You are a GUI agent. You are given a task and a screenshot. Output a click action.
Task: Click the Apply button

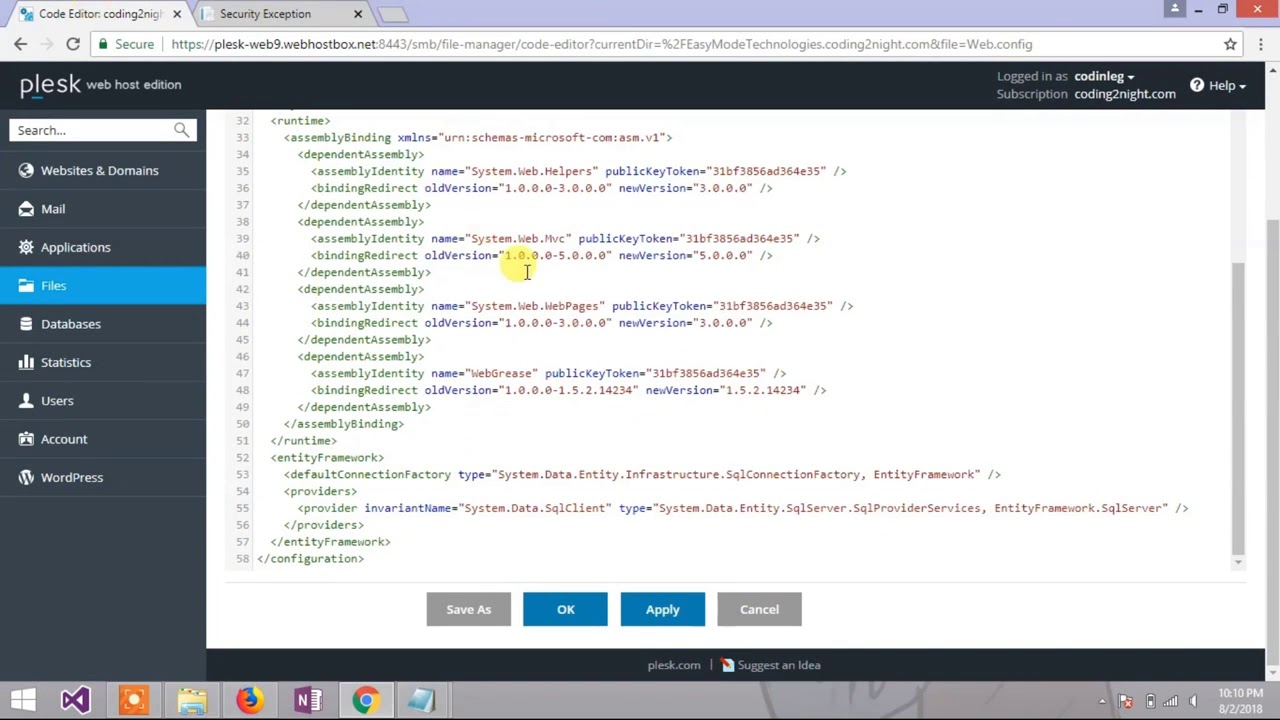click(662, 609)
